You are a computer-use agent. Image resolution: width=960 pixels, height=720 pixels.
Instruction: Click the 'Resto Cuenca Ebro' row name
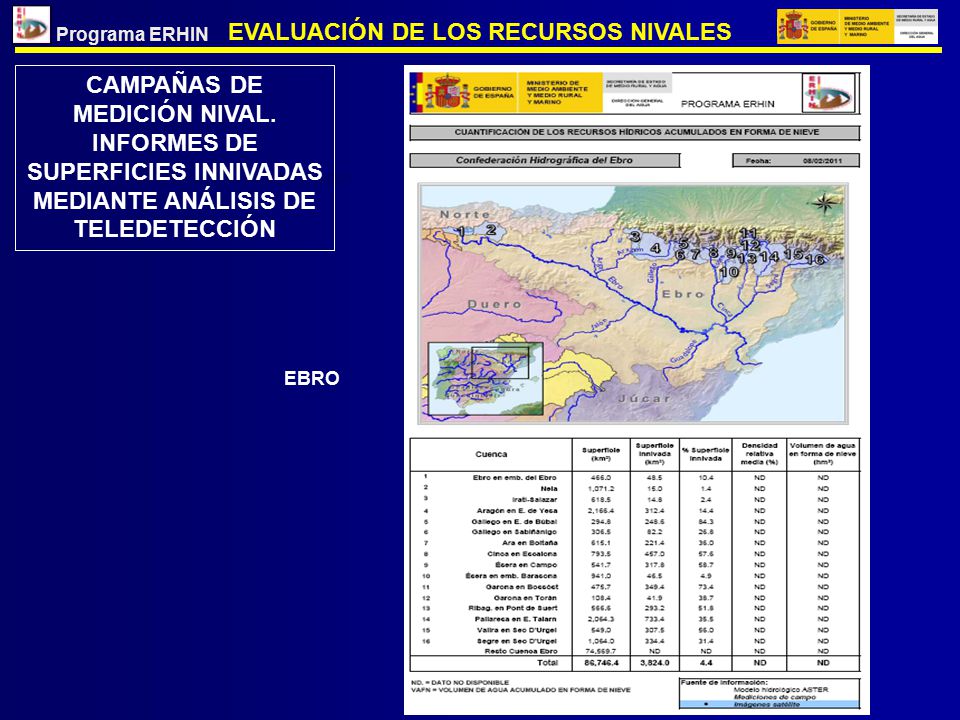point(521,651)
